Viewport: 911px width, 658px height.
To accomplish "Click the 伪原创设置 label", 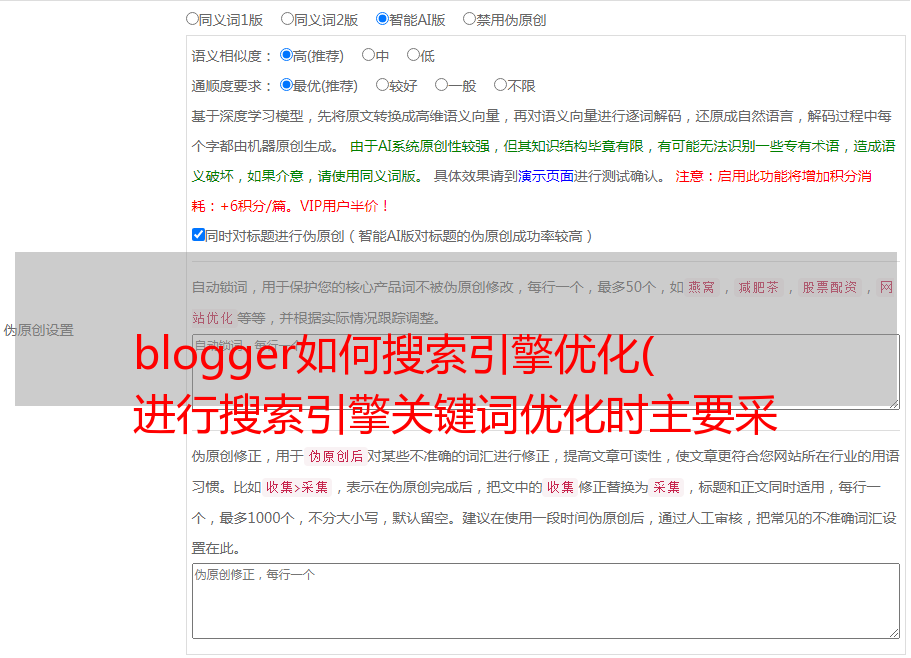I will click(x=39, y=330).
